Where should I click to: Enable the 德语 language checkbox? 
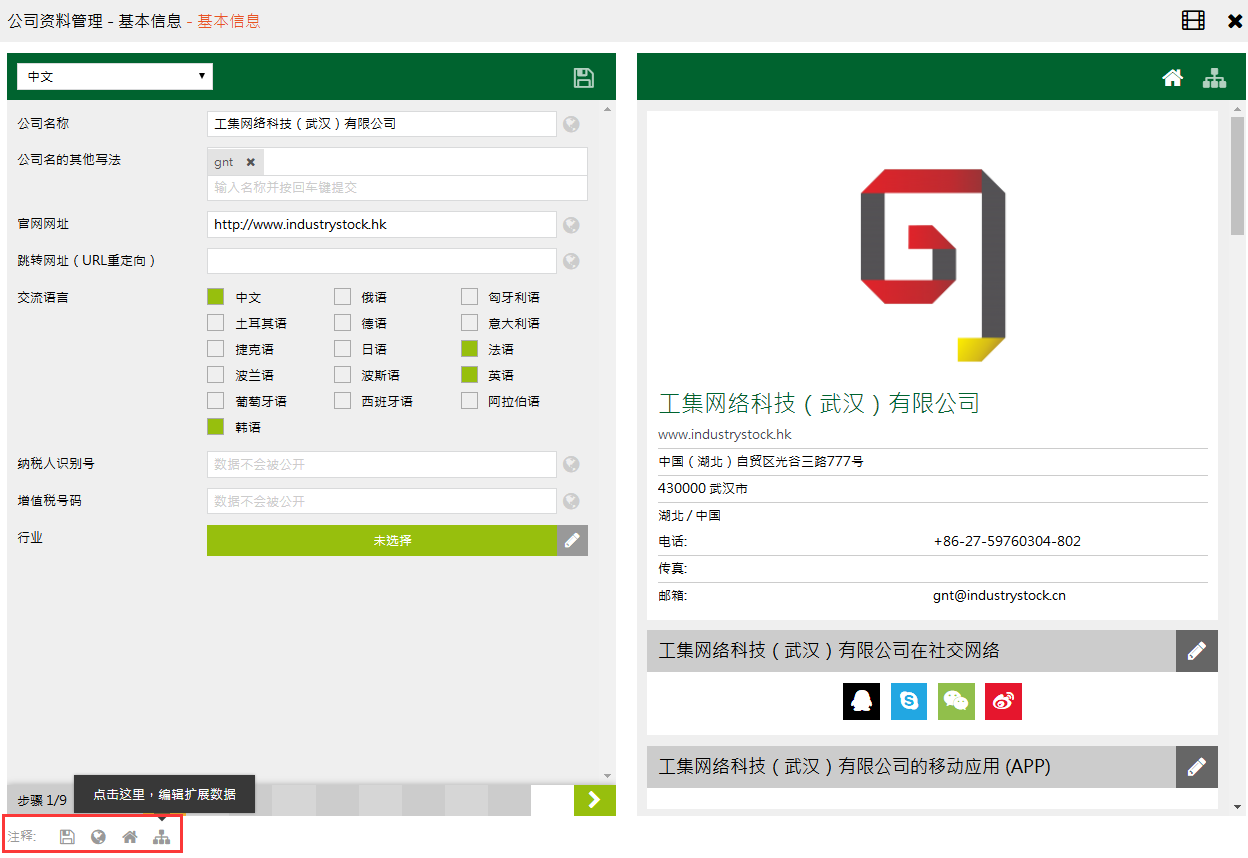point(343,323)
